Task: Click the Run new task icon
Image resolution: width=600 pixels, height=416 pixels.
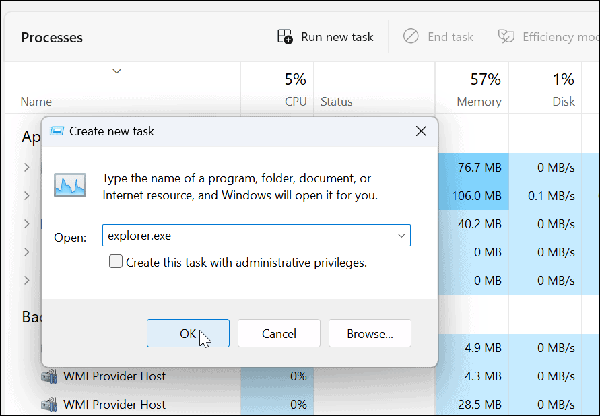Action: [x=285, y=37]
